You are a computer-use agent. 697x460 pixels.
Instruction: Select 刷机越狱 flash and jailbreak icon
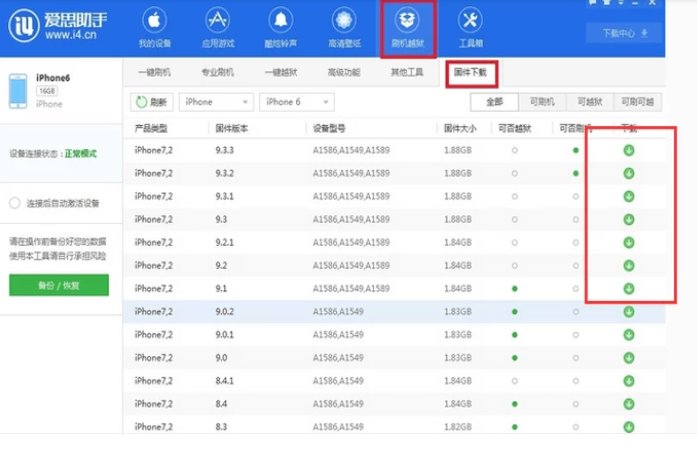pos(407,20)
